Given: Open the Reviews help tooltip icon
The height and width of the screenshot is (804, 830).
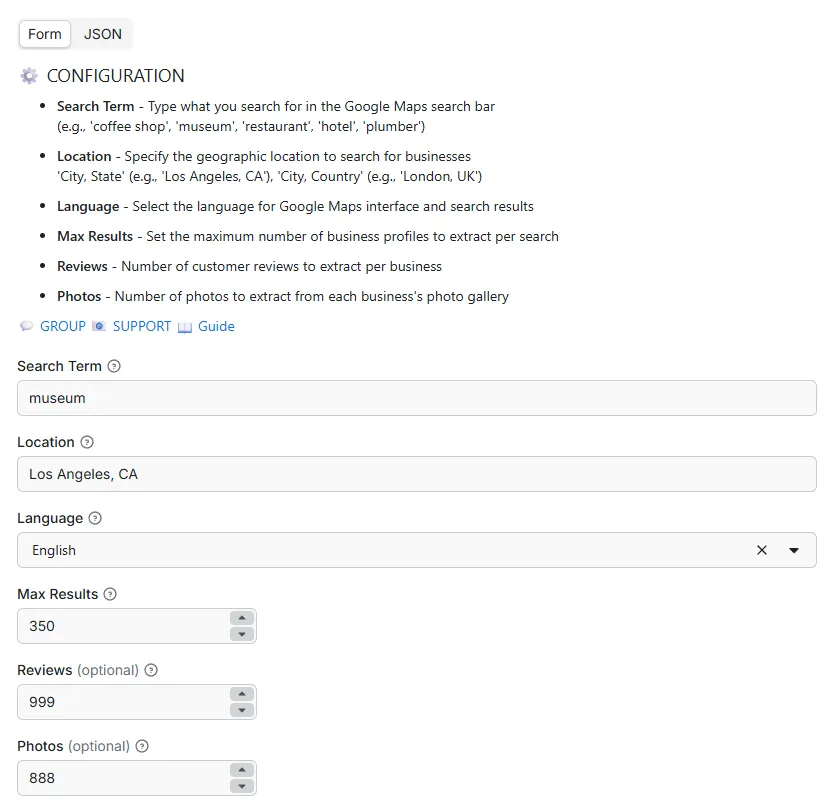Looking at the screenshot, I should tap(151, 670).
